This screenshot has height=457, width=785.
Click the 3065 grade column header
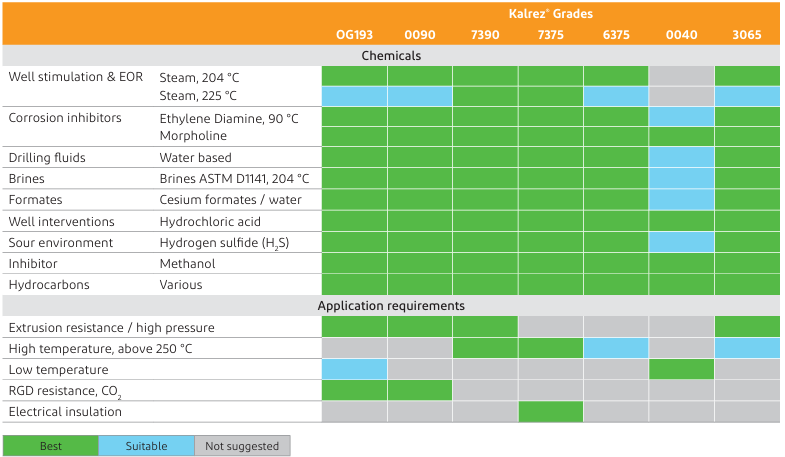[747, 35]
